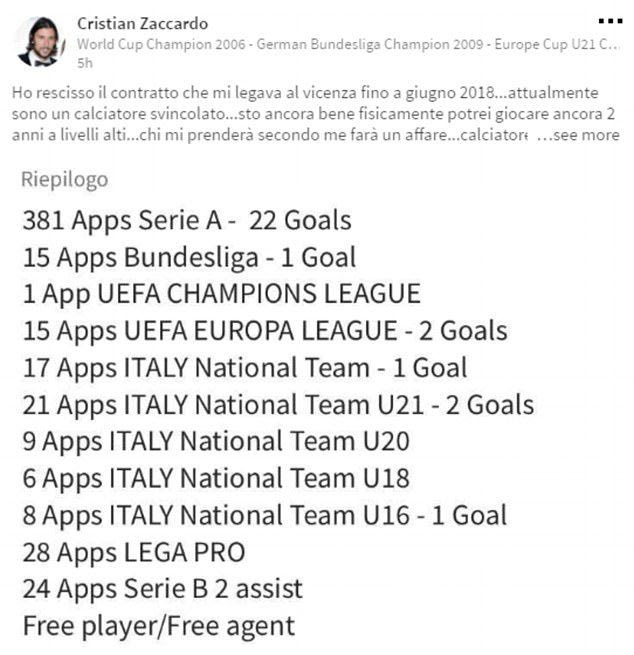Click the 17 Apps ITALY National Team line

pos(244,367)
